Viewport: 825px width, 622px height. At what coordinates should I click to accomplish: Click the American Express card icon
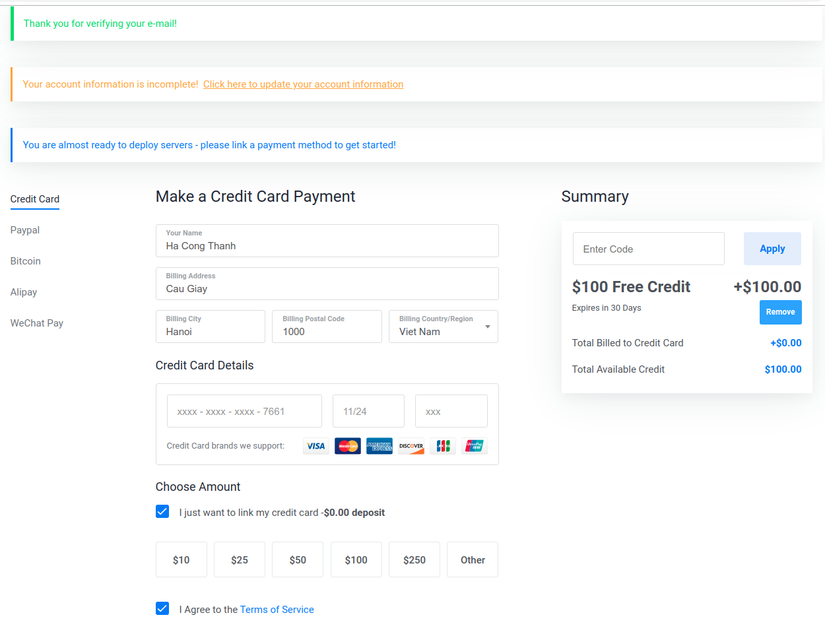point(379,446)
